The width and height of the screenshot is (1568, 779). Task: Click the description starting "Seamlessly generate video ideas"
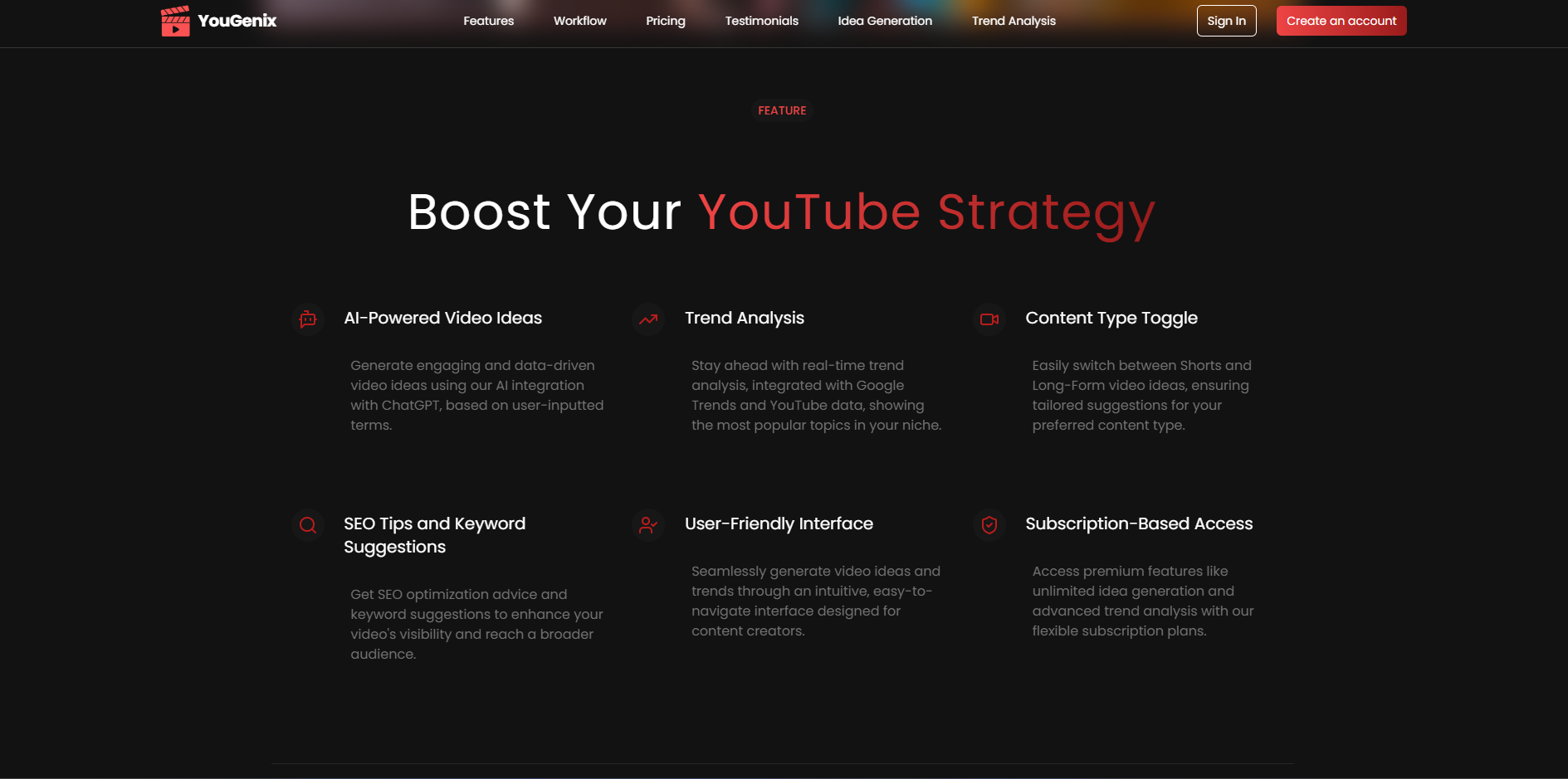(x=816, y=601)
